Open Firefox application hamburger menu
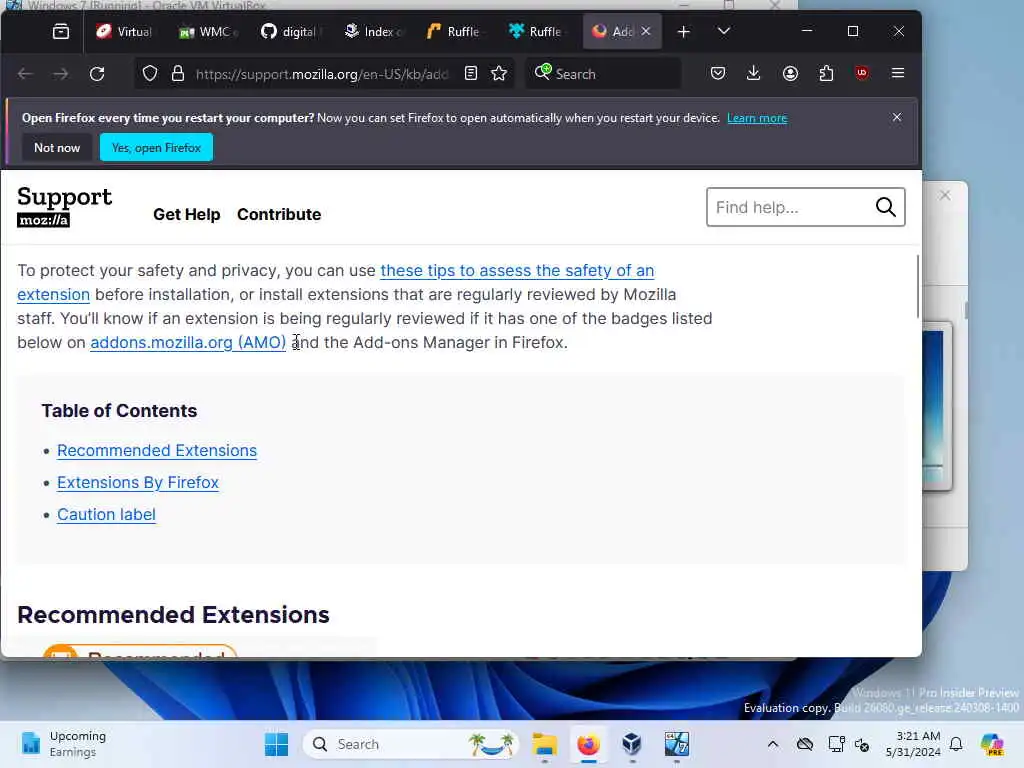 [x=898, y=74]
